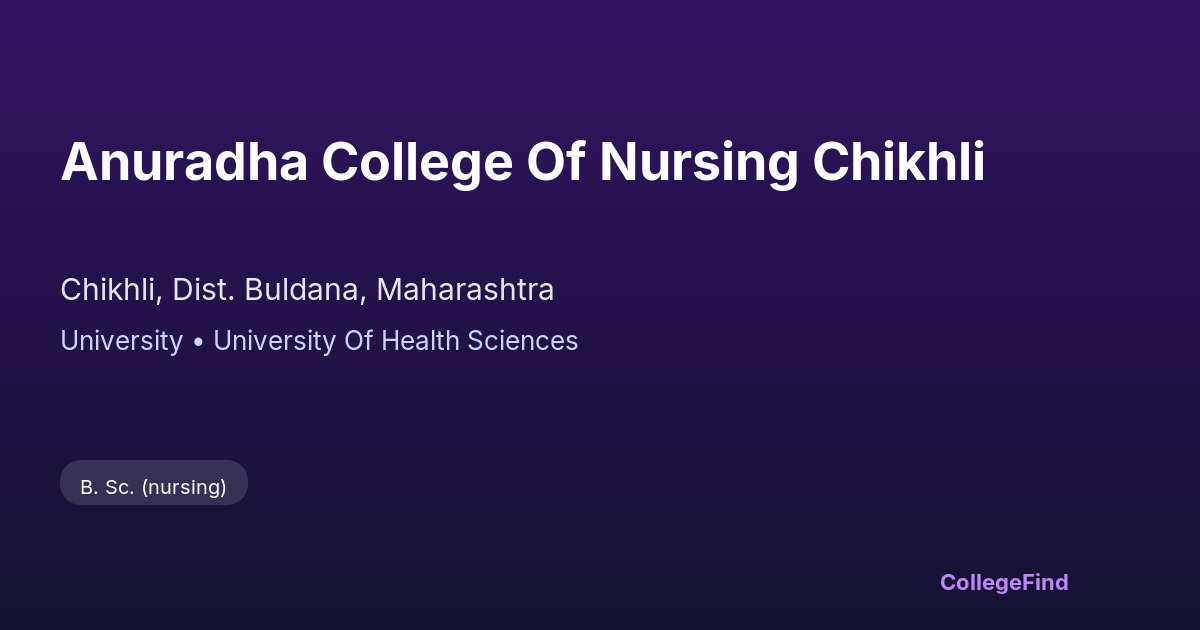The height and width of the screenshot is (630, 1200).
Task: Click the bullet separator after University
Action: click(198, 342)
